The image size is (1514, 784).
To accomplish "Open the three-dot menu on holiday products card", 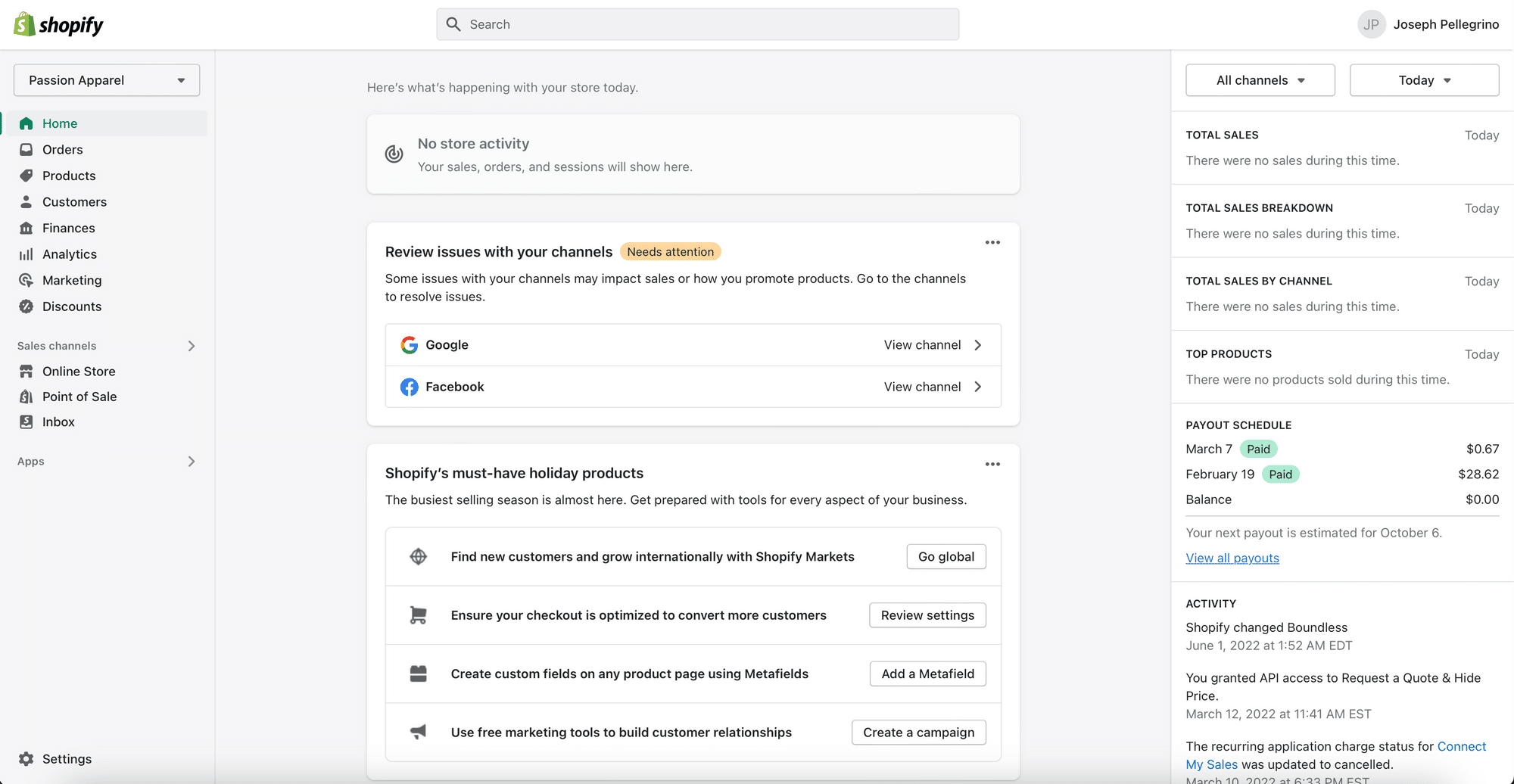I will (992, 464).
